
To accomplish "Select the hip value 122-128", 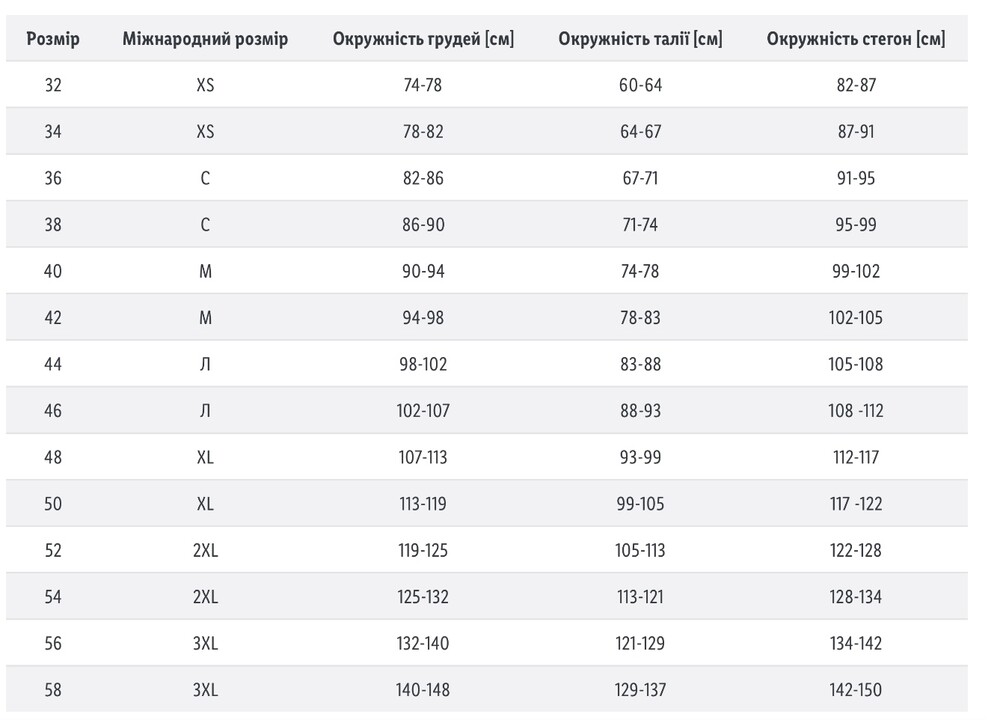I will point(856,550).
